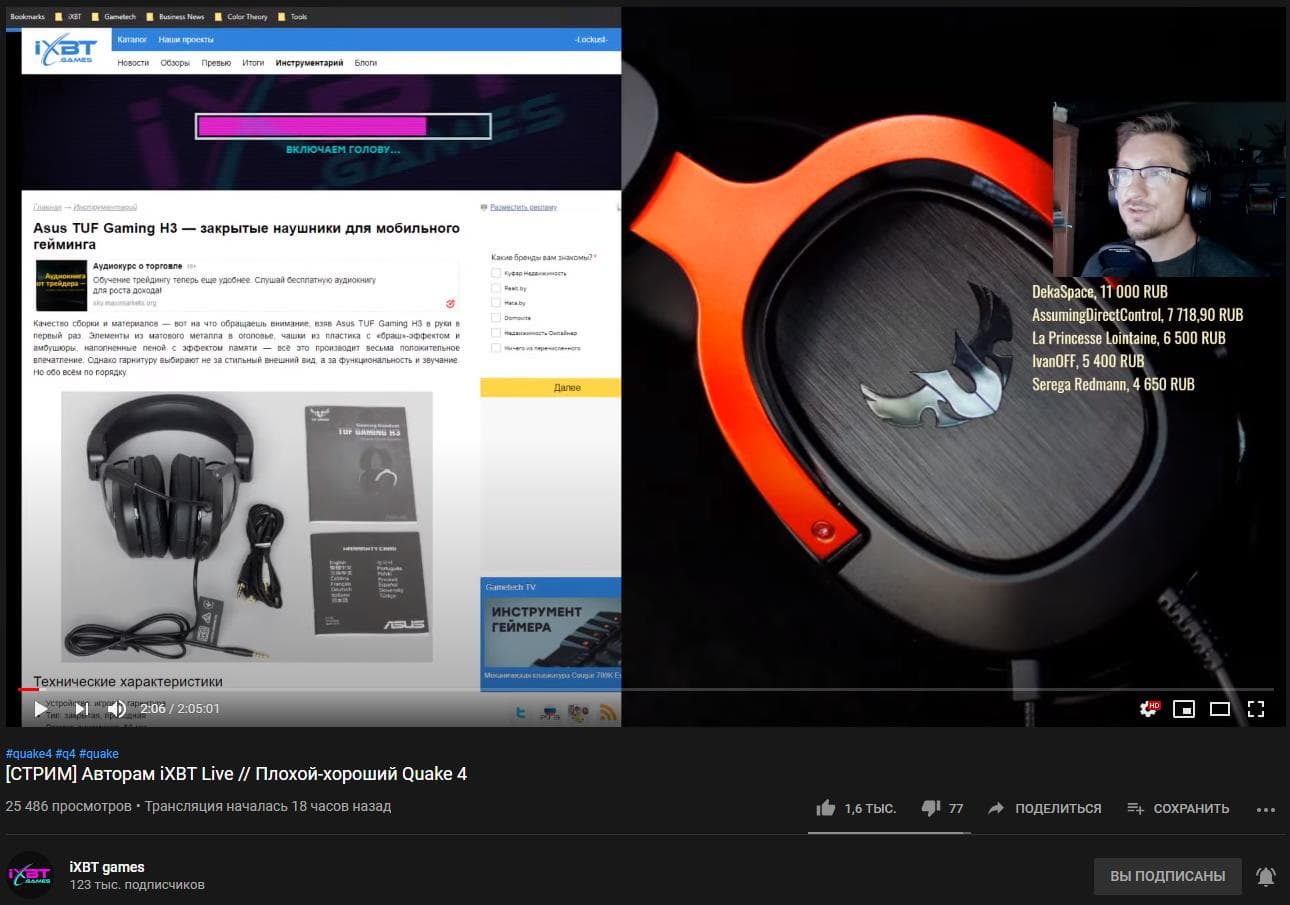The image size is (1290, 905).
Task: Open the video settings gear
Action: point(1149,709)
